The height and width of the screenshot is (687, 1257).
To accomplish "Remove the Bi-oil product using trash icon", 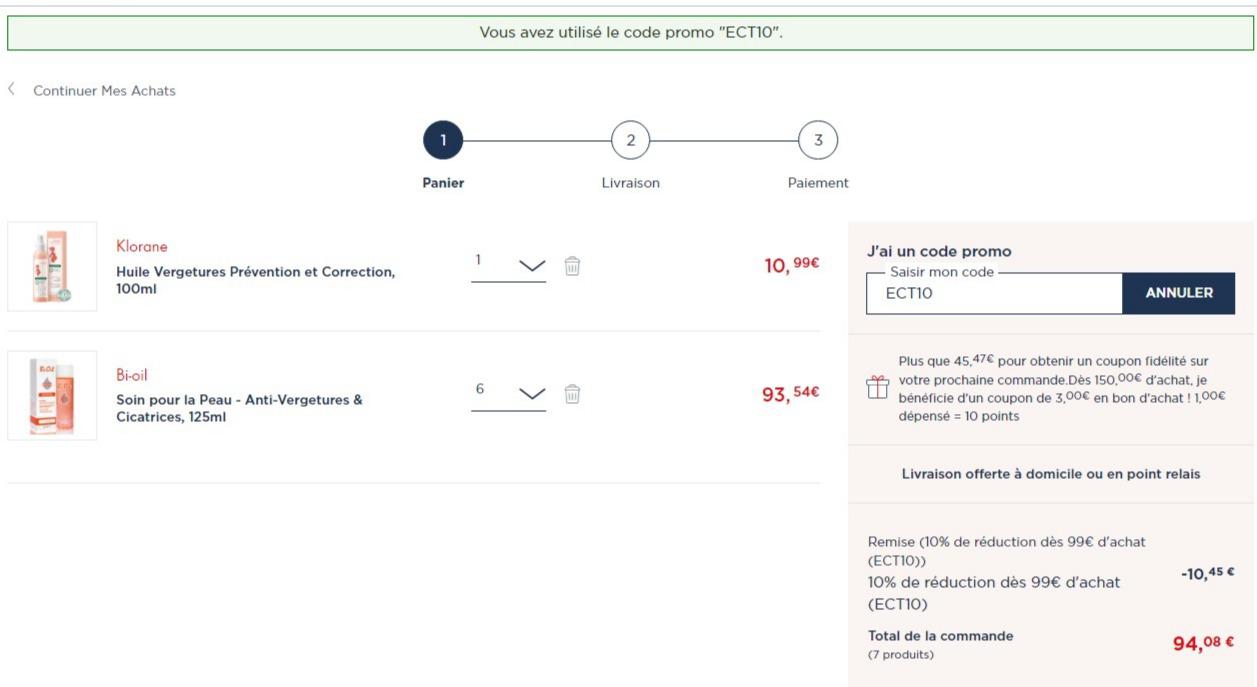I will (572, 394).
